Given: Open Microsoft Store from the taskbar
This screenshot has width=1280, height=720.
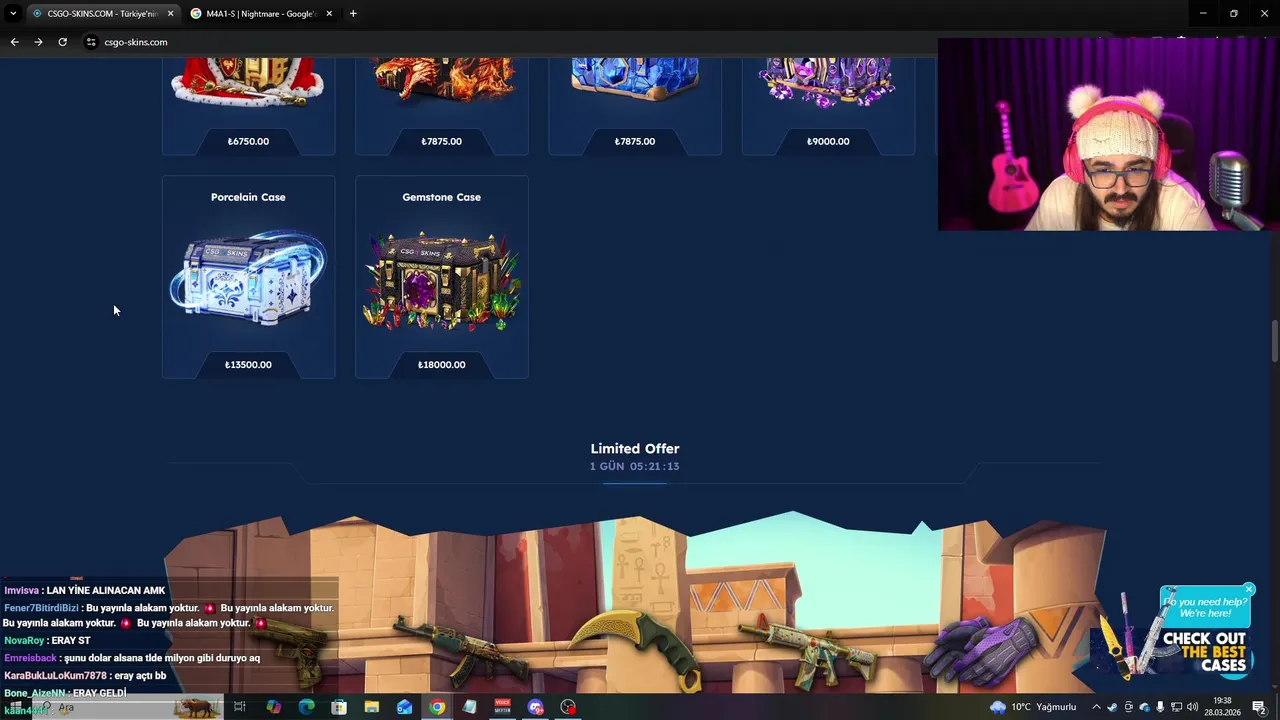Looking at the screenshot, I should pyautogui.click(x=339, y=707).
